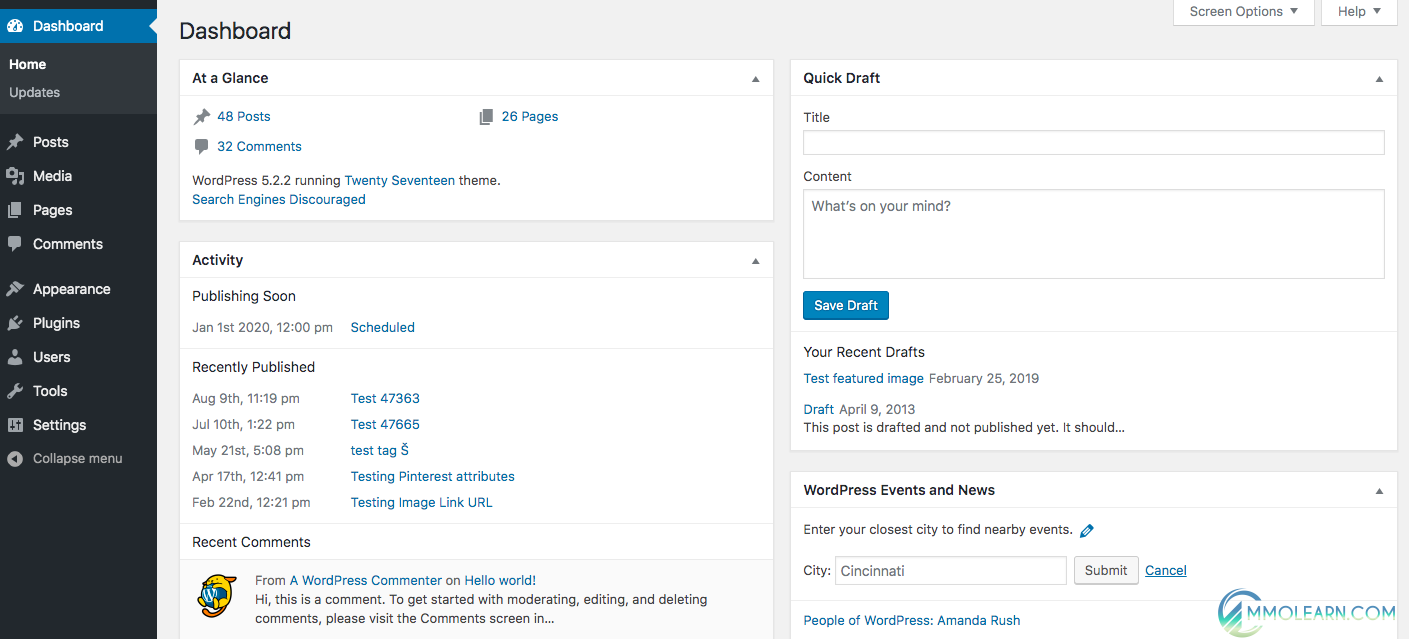Click the Appearance paintbrush icon
This screenshot has height=639, width=1409.
tap(15, 289)
